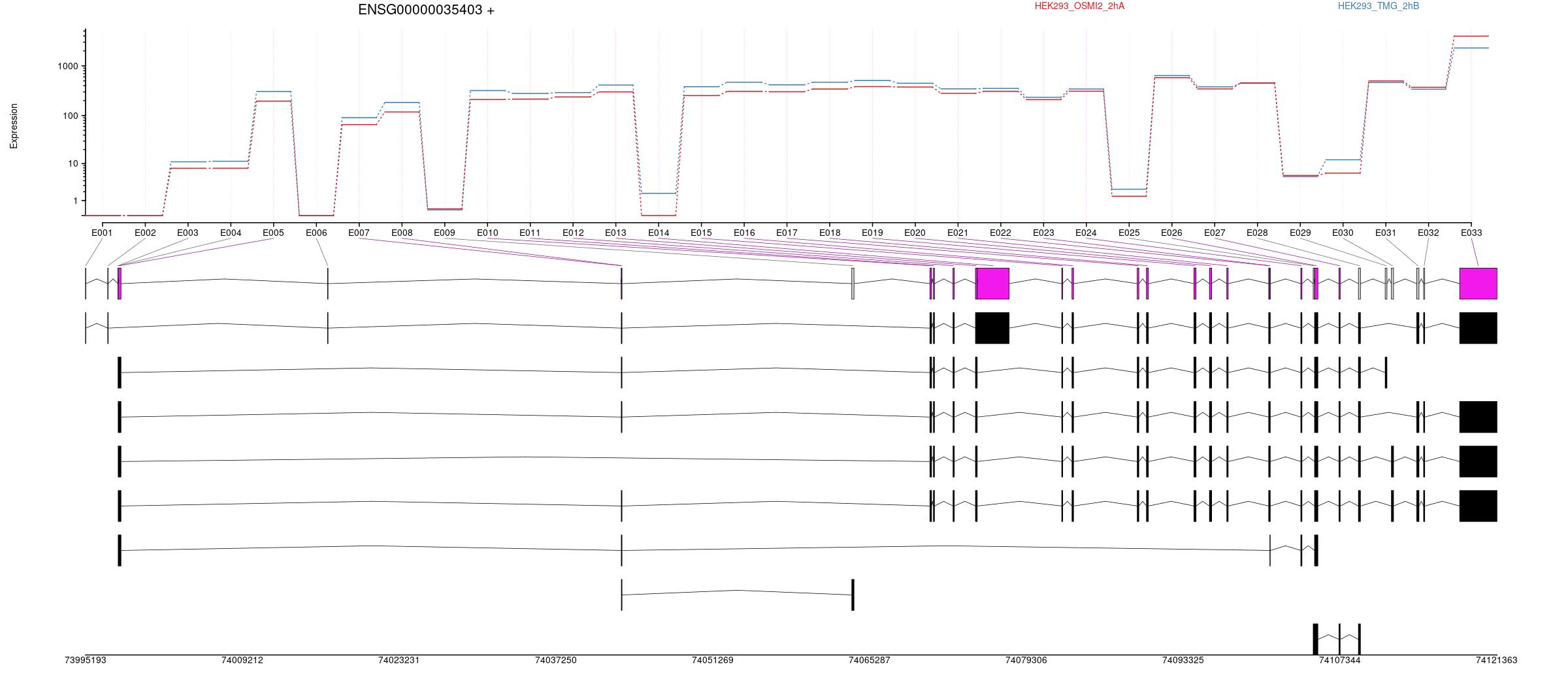Click exon label E024
Image resolution: width=1568 pixels, height=673 pixels.
pos(1086,233)
